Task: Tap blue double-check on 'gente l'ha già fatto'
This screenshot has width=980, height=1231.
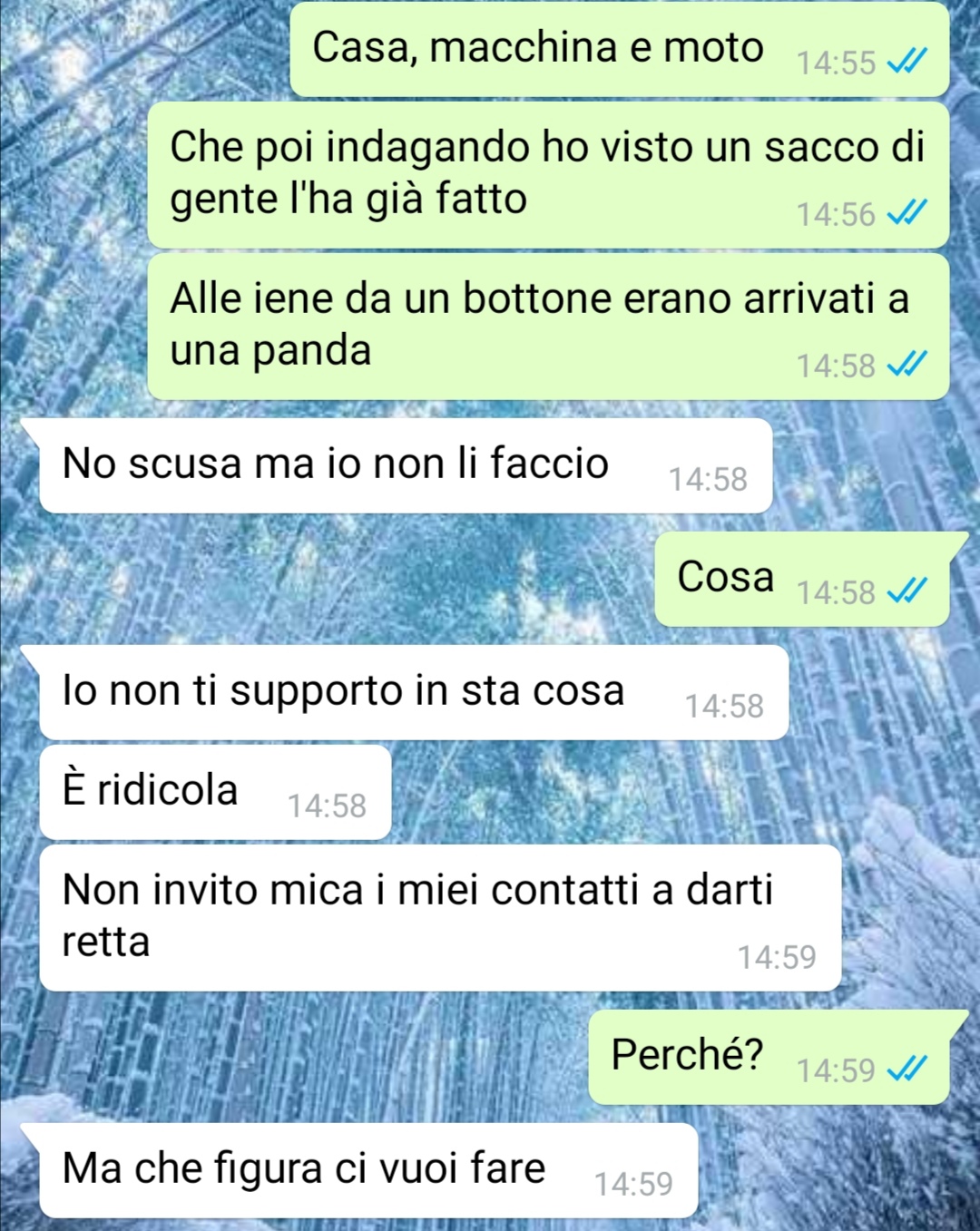Action: (x=906, y=213)
